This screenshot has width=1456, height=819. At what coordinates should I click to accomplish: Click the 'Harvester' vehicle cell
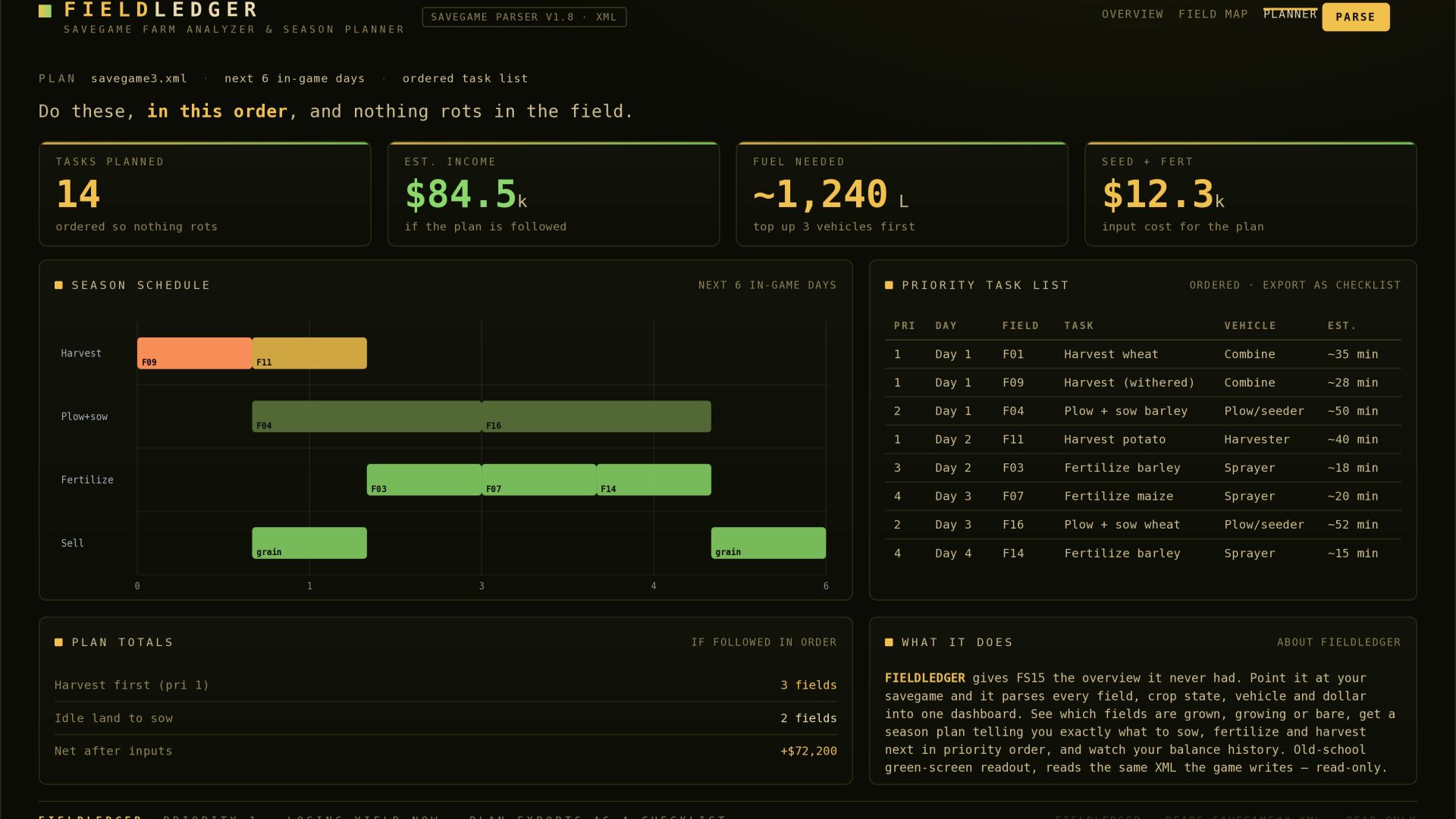pos(1257,440)
